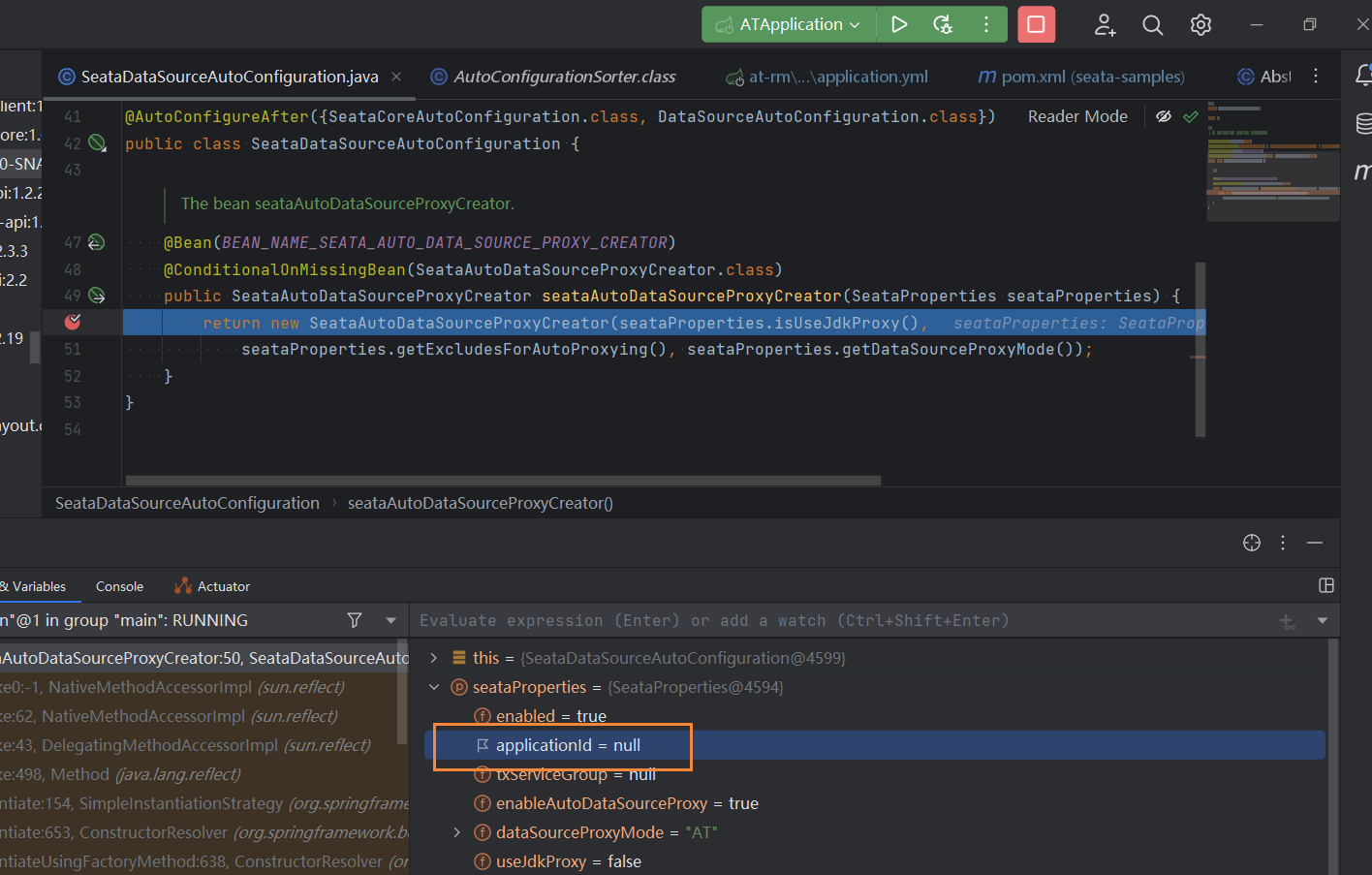Open the add collaborator account icon

point(1105,24)
